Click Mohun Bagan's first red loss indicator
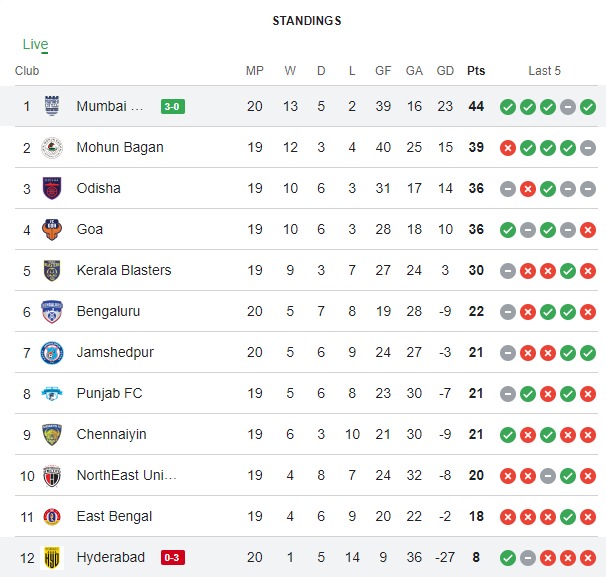The image size is (606, 586). coord(507,147)
